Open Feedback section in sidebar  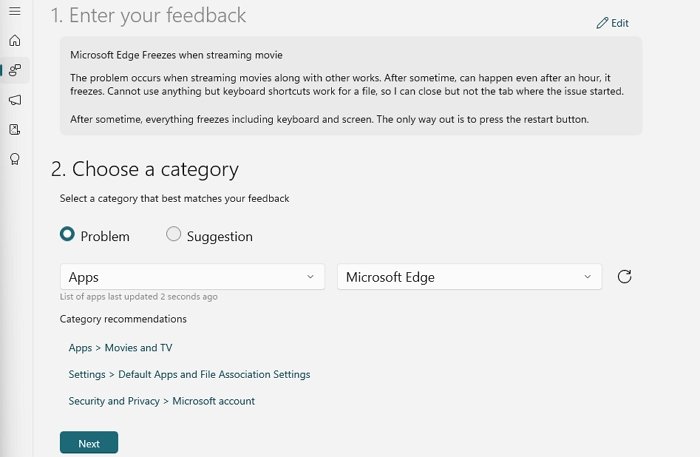coord(14,70)
